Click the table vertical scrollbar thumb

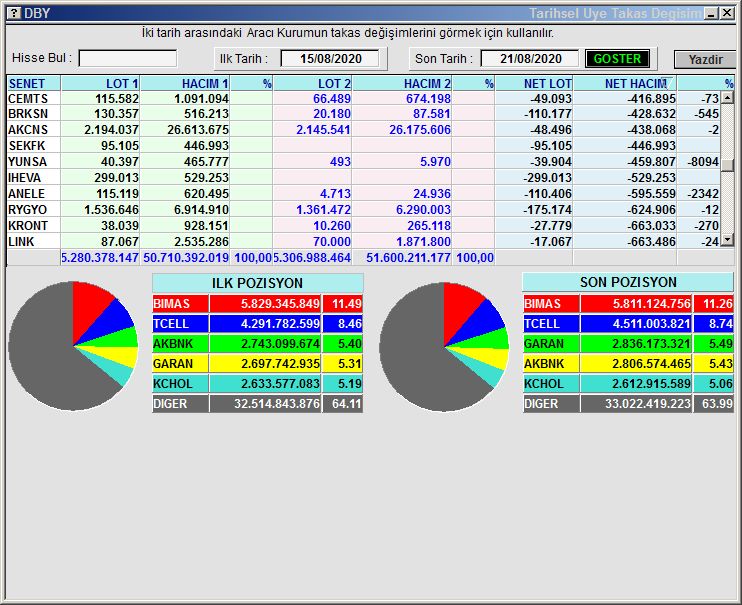coord(727,165)
